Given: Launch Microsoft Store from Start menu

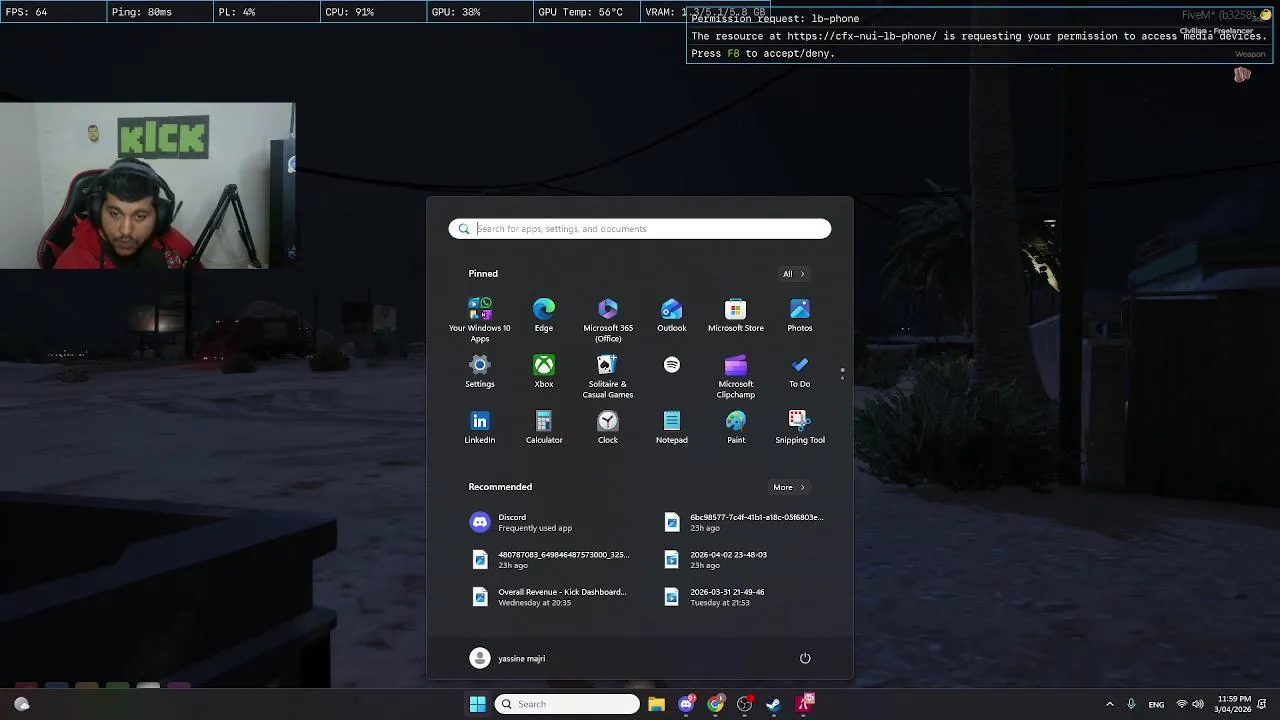Looking at the screenshot, I should click(736, 315).
